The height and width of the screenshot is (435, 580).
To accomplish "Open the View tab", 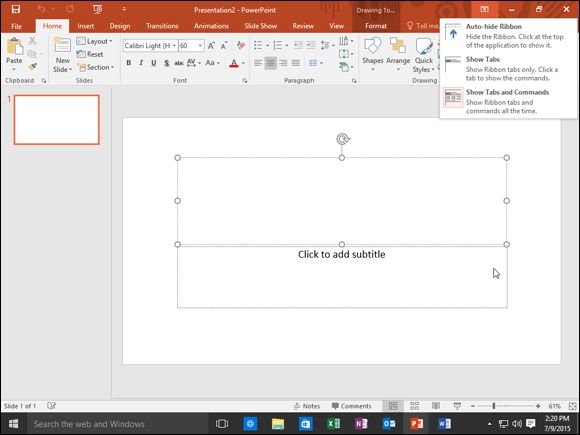I will [x=336, y=26].
